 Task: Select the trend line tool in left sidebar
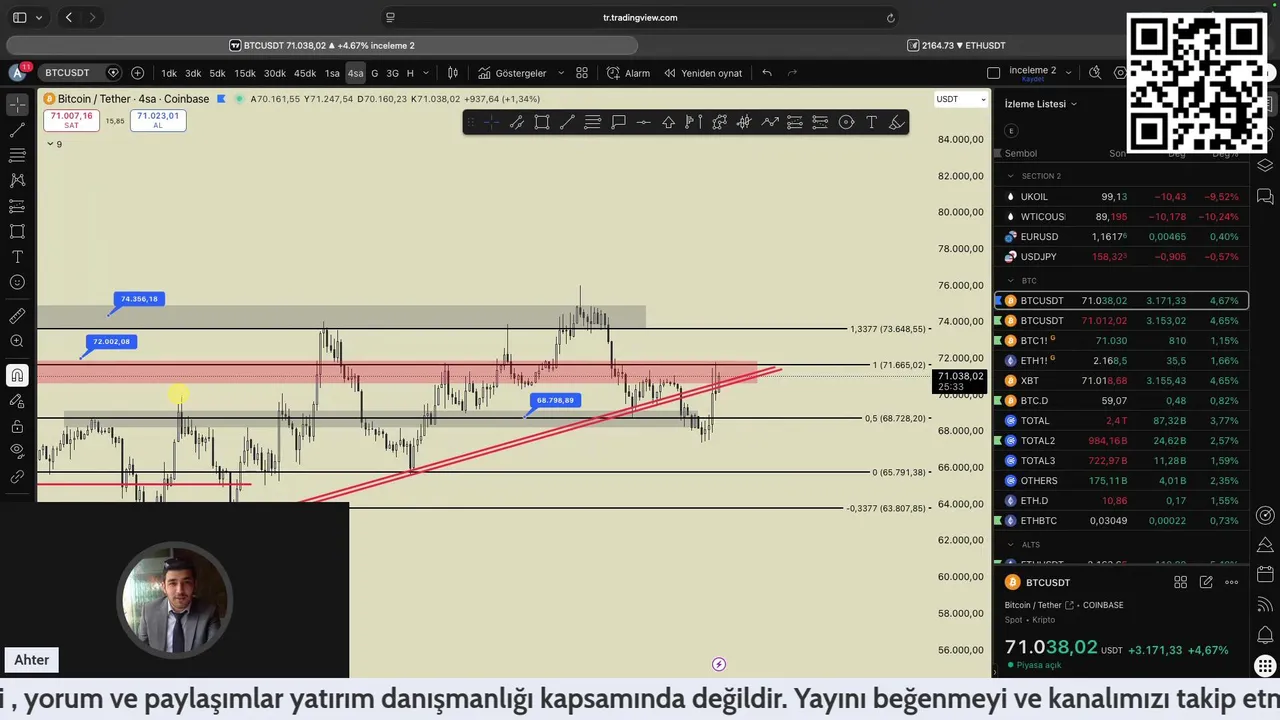click(17, 130)
